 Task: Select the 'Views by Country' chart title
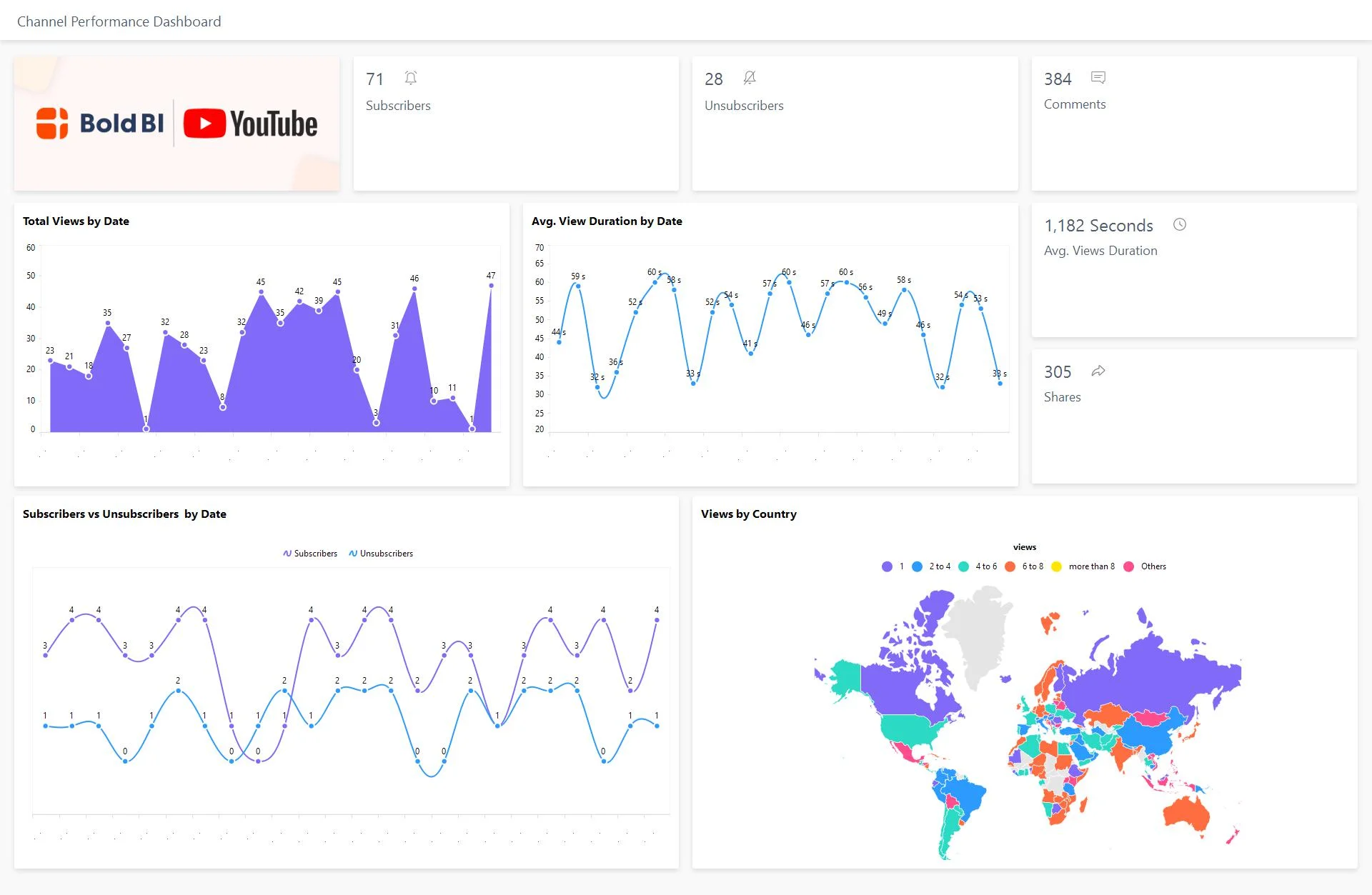click(748, 514)
